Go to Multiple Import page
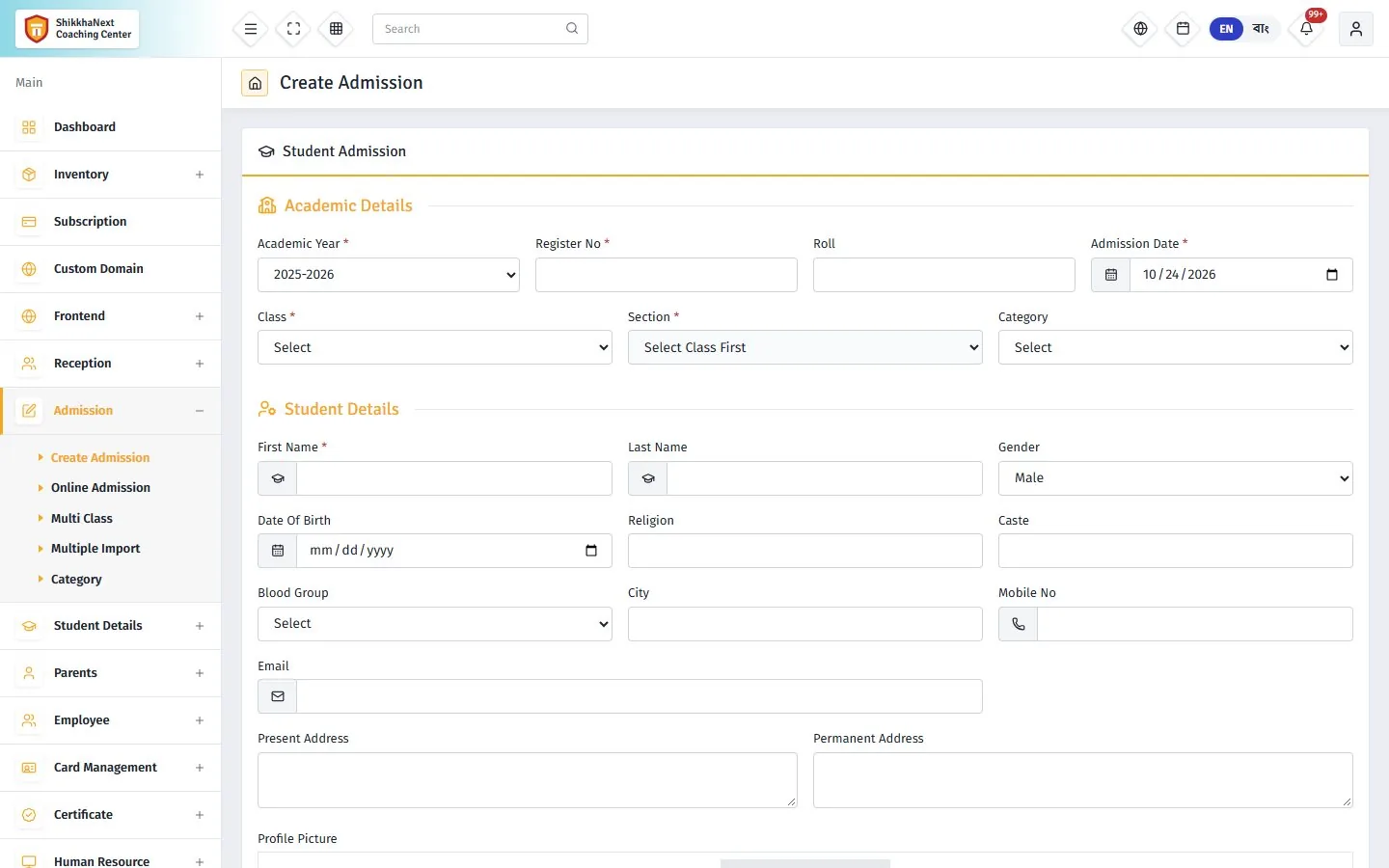The width and height of the screenshot is (1389, 868). pos(95,549)
